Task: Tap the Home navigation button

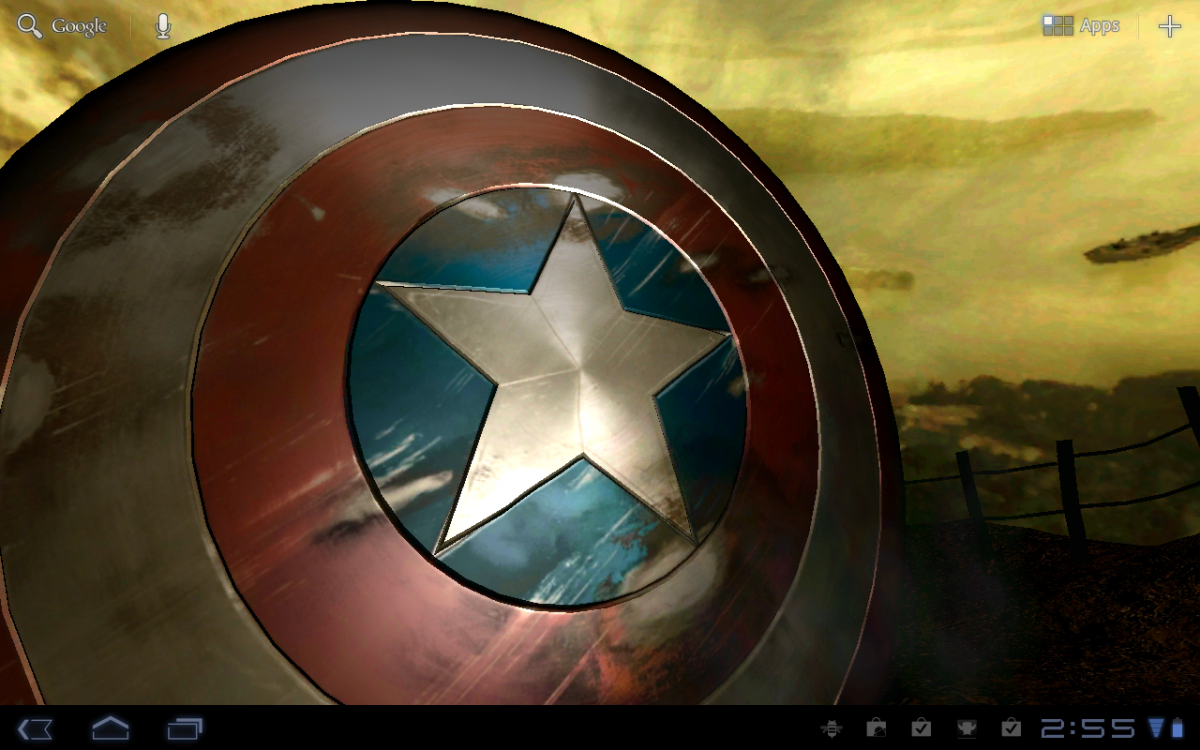Action: pyautogui.click(x=111, y=728)
